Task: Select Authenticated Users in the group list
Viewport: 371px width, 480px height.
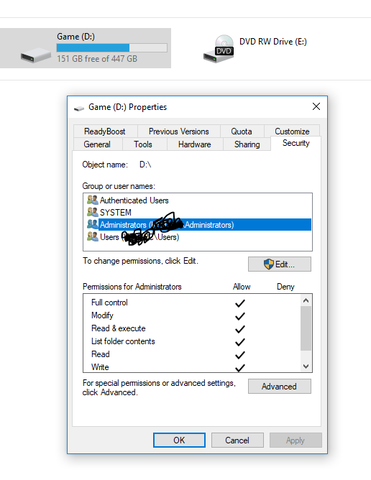Action: point(197,200)
